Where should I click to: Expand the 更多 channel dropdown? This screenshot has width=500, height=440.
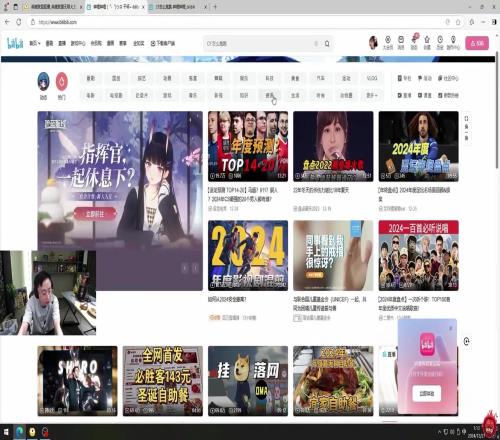372,95
